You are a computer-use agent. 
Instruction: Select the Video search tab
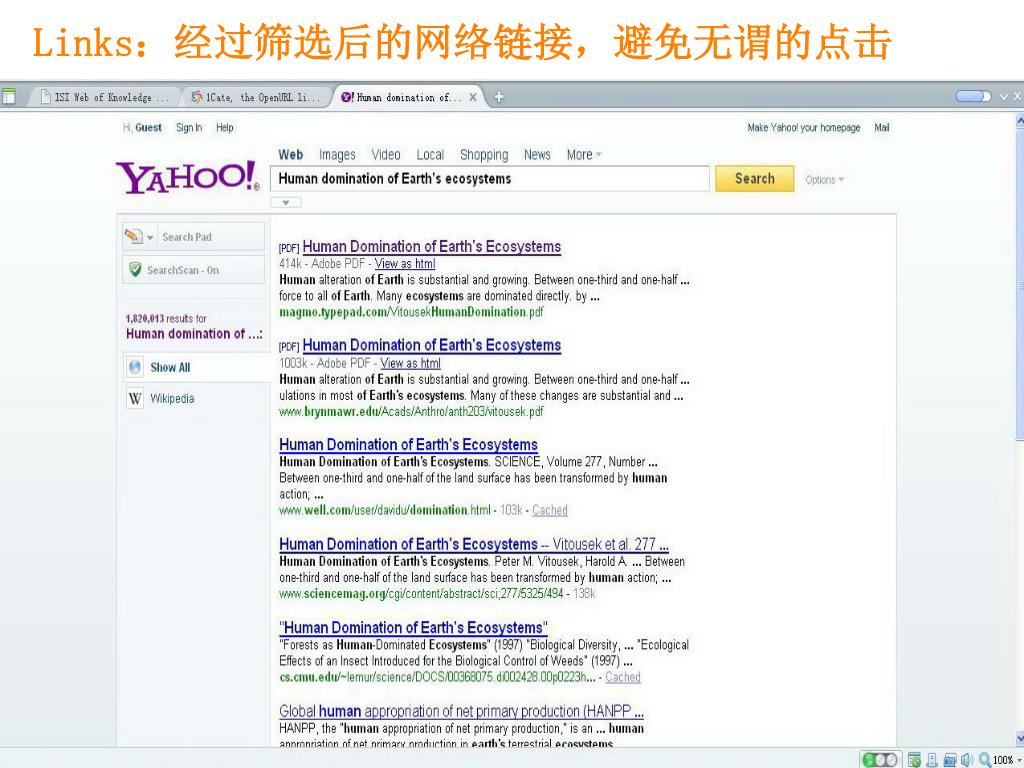(386, 155)
